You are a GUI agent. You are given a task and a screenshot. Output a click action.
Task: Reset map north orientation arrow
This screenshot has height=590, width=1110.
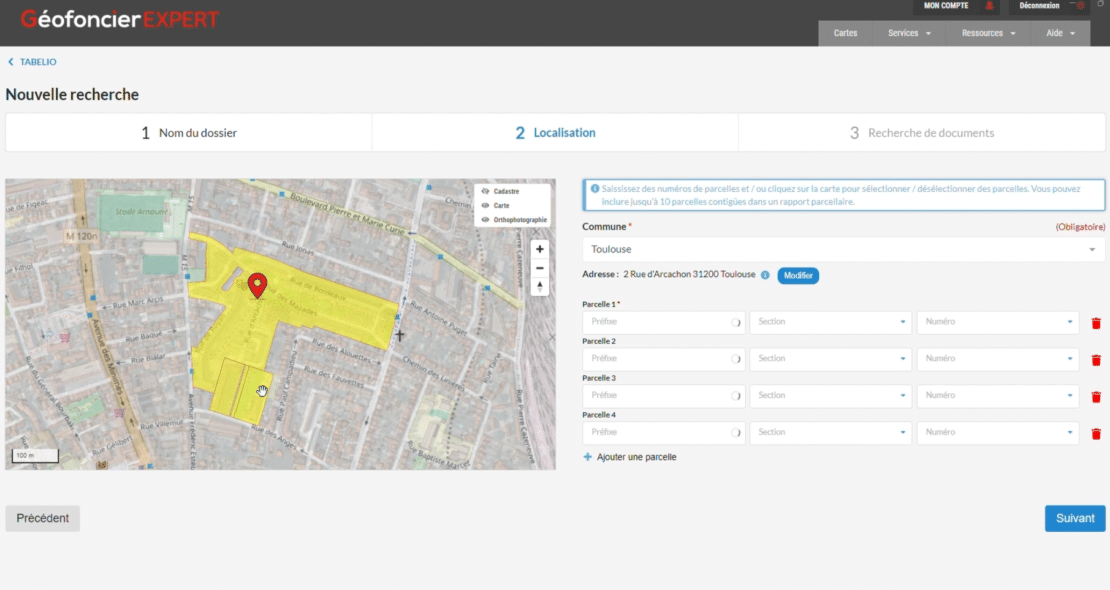pyautogui.click(x=540, y=287)
